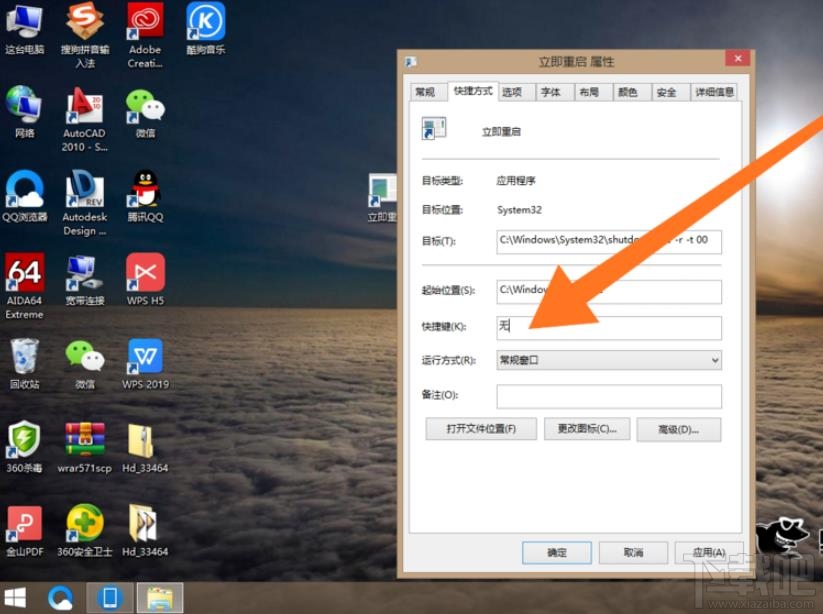Switch to the 常规 tab

pyautogui.click(x=425, y=91)
